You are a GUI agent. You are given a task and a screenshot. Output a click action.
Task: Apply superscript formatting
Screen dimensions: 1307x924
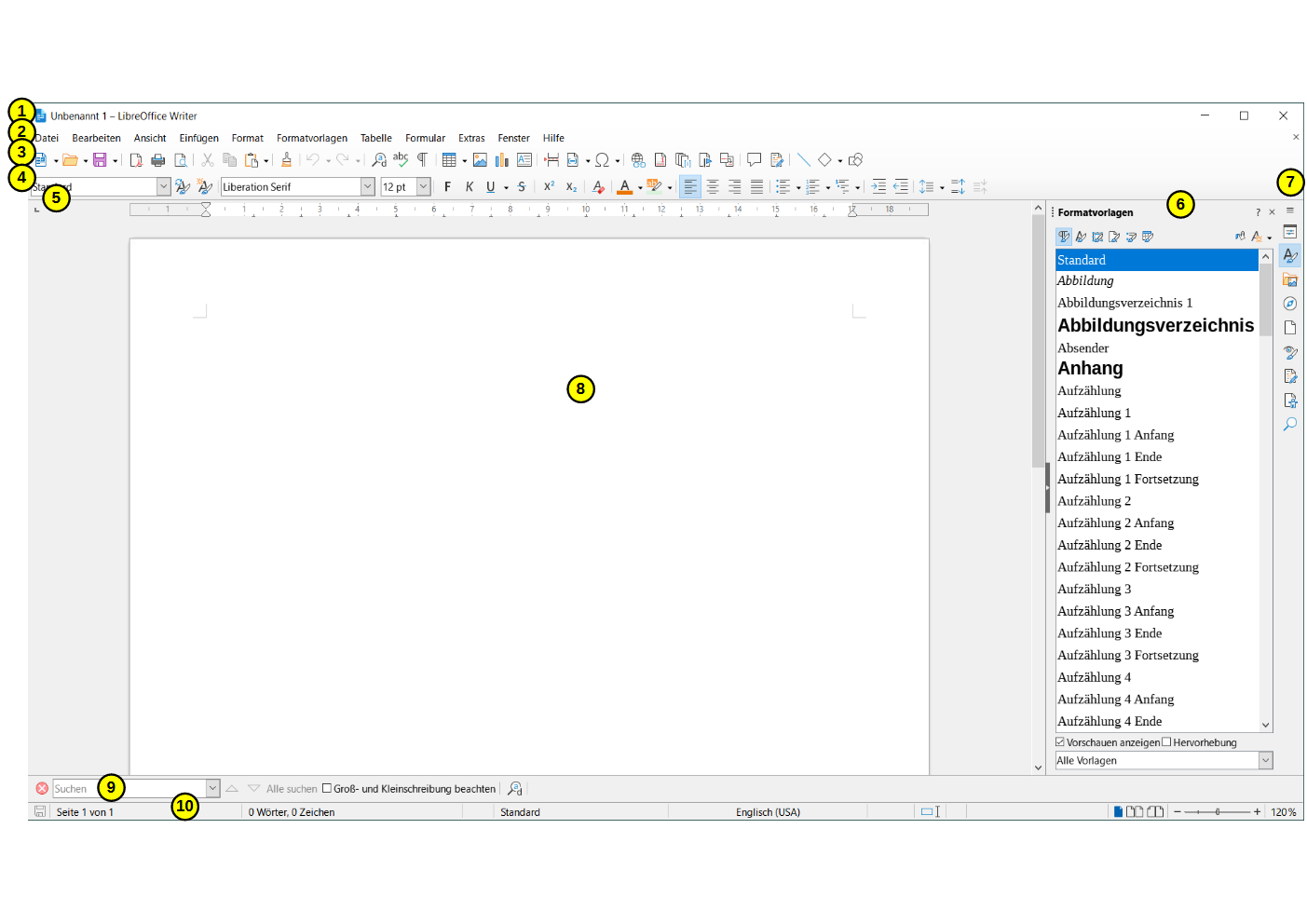tap(549, 187)
